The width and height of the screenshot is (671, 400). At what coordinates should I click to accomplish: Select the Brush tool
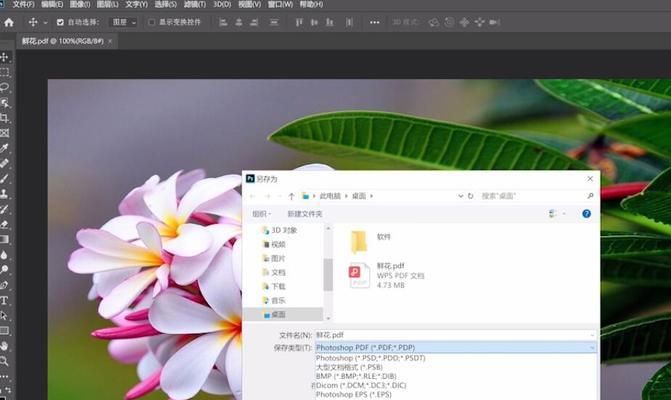pyautogui.click(x=4, y=179)
